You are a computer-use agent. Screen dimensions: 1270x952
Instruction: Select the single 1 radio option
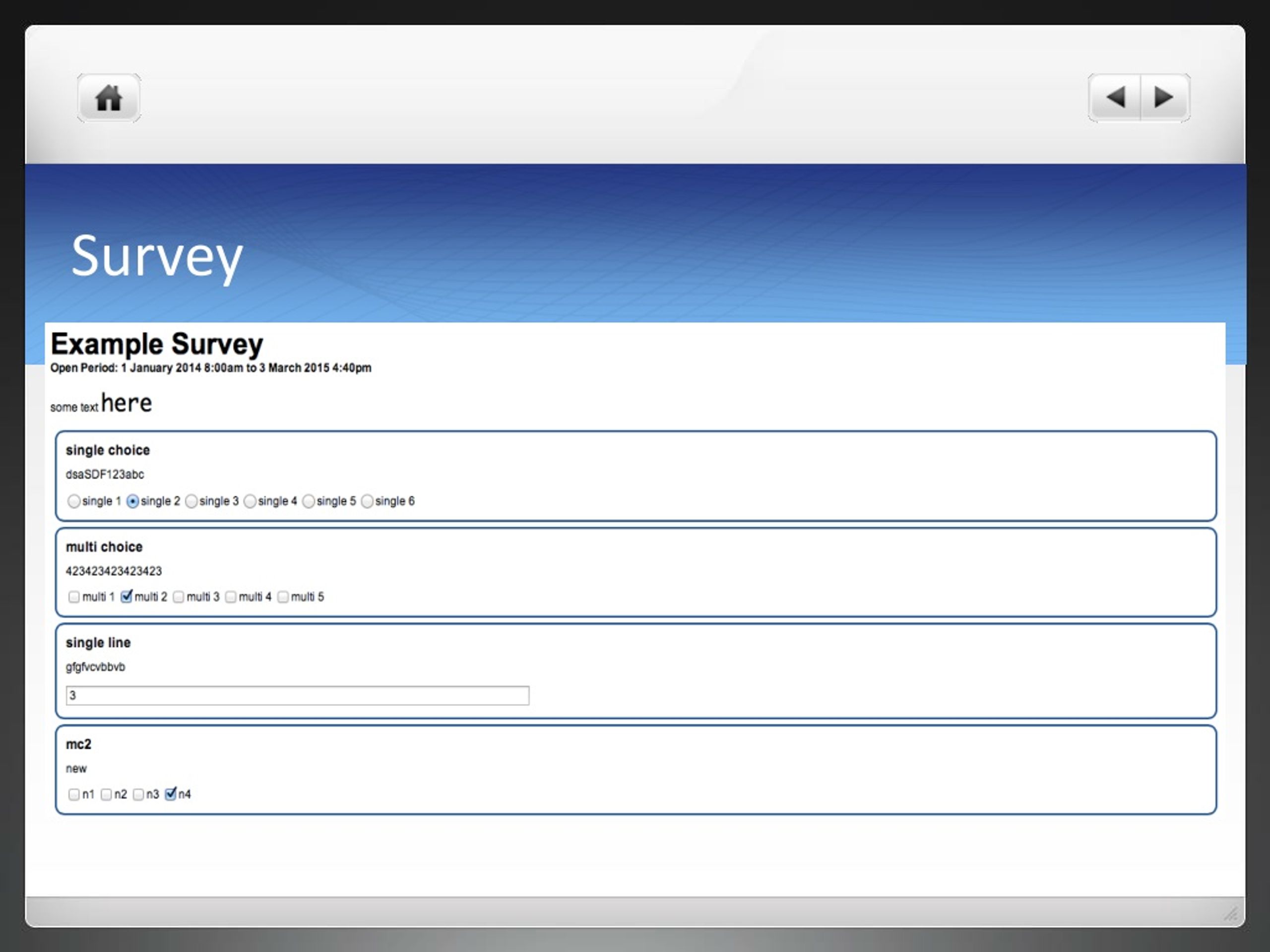(x=74, y=501)
